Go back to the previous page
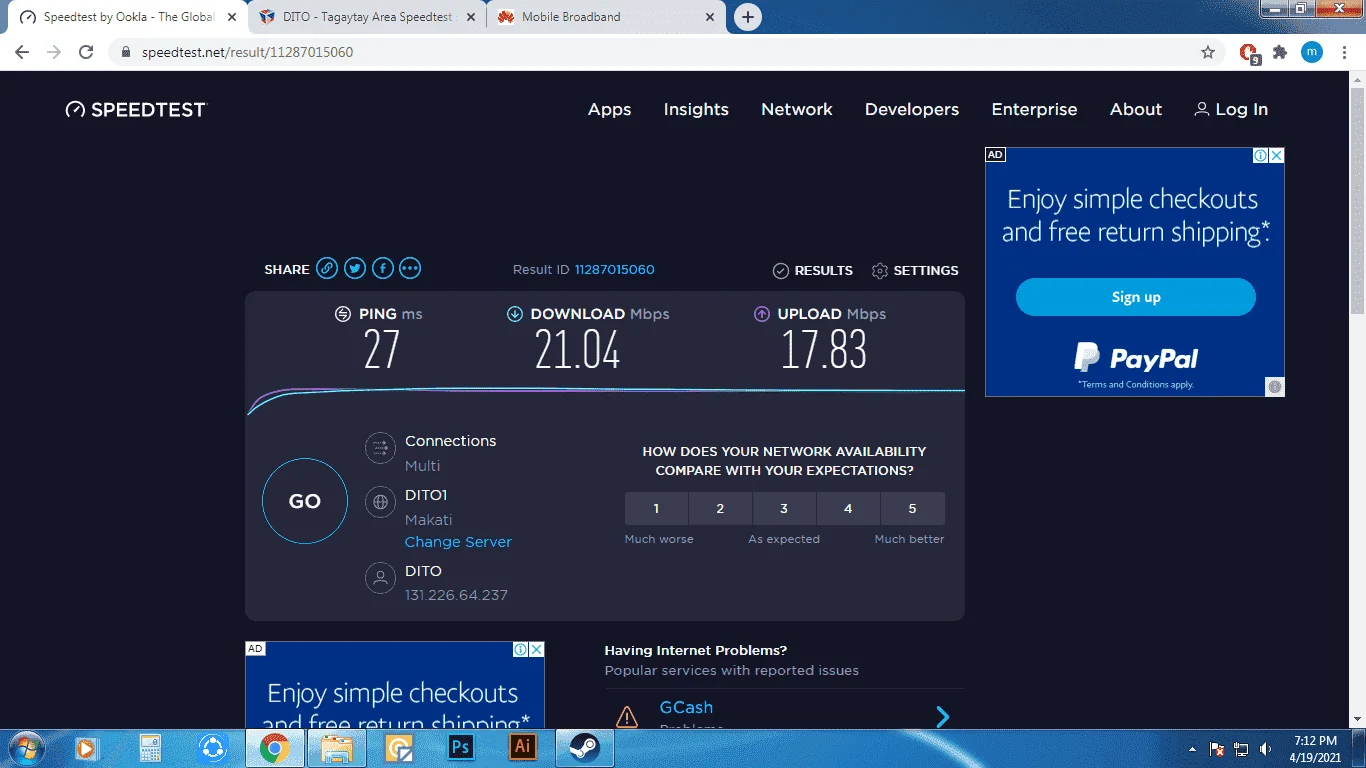The image size is (1366, 768). click(22, 52)
